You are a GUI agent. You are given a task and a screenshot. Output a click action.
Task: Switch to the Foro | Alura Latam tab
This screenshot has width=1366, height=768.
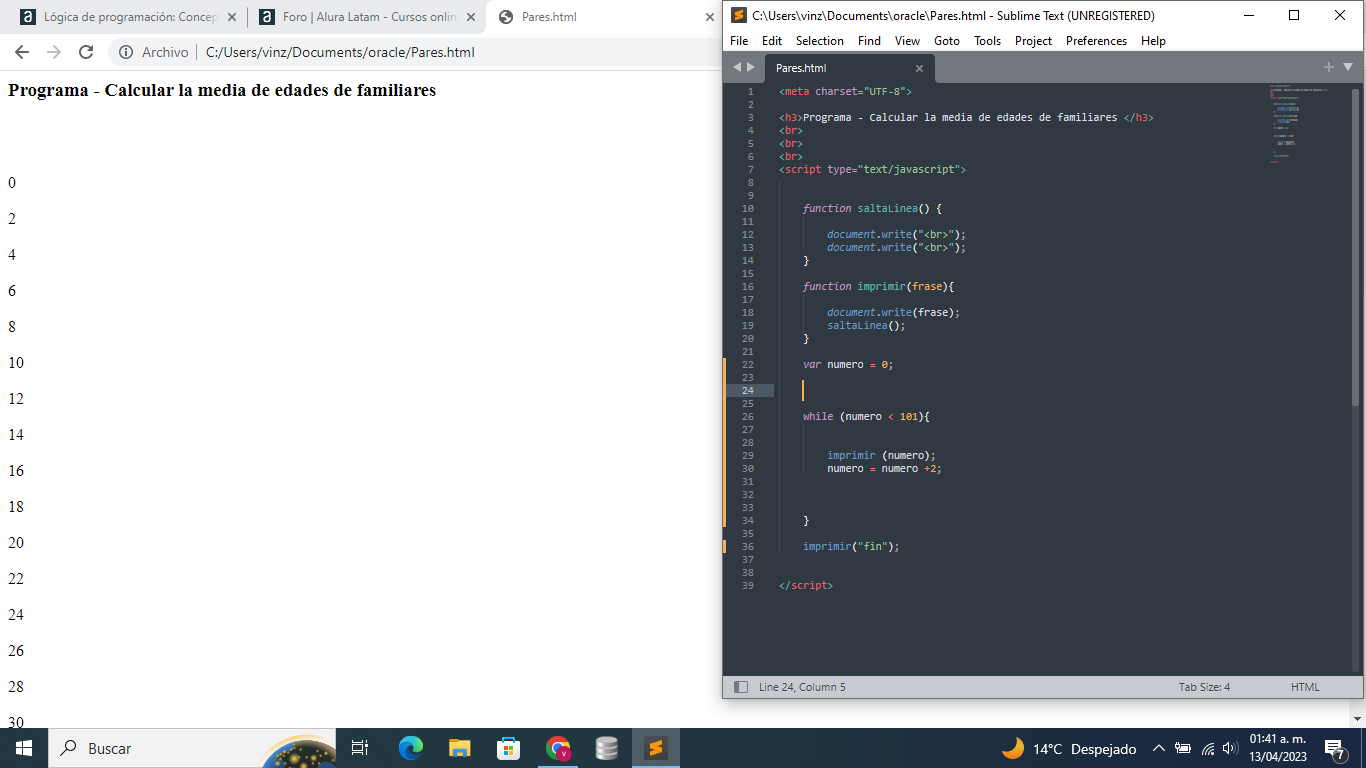(x=367, y=17)
